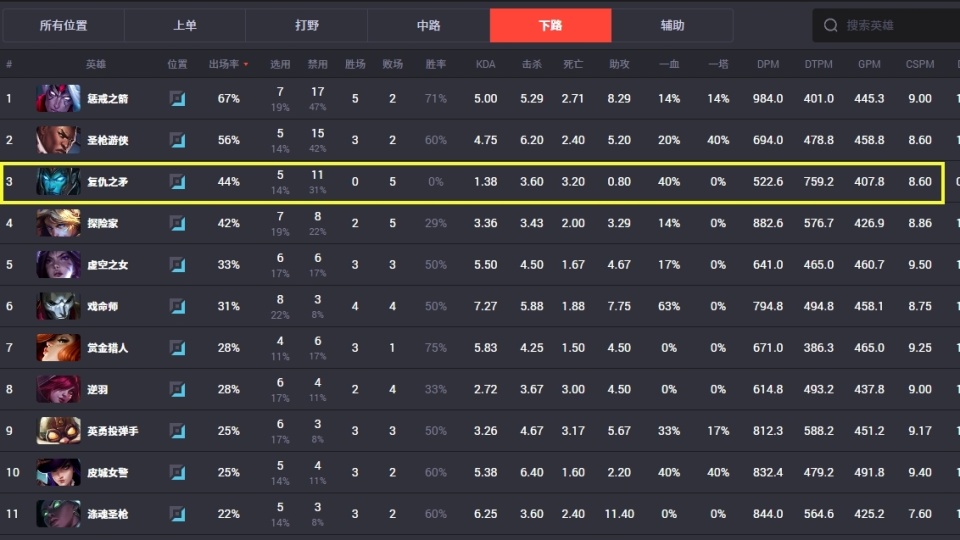Click 戏命师 champion portrait icon
This screenshot has height=540, width=960.
tap(58, 306)
